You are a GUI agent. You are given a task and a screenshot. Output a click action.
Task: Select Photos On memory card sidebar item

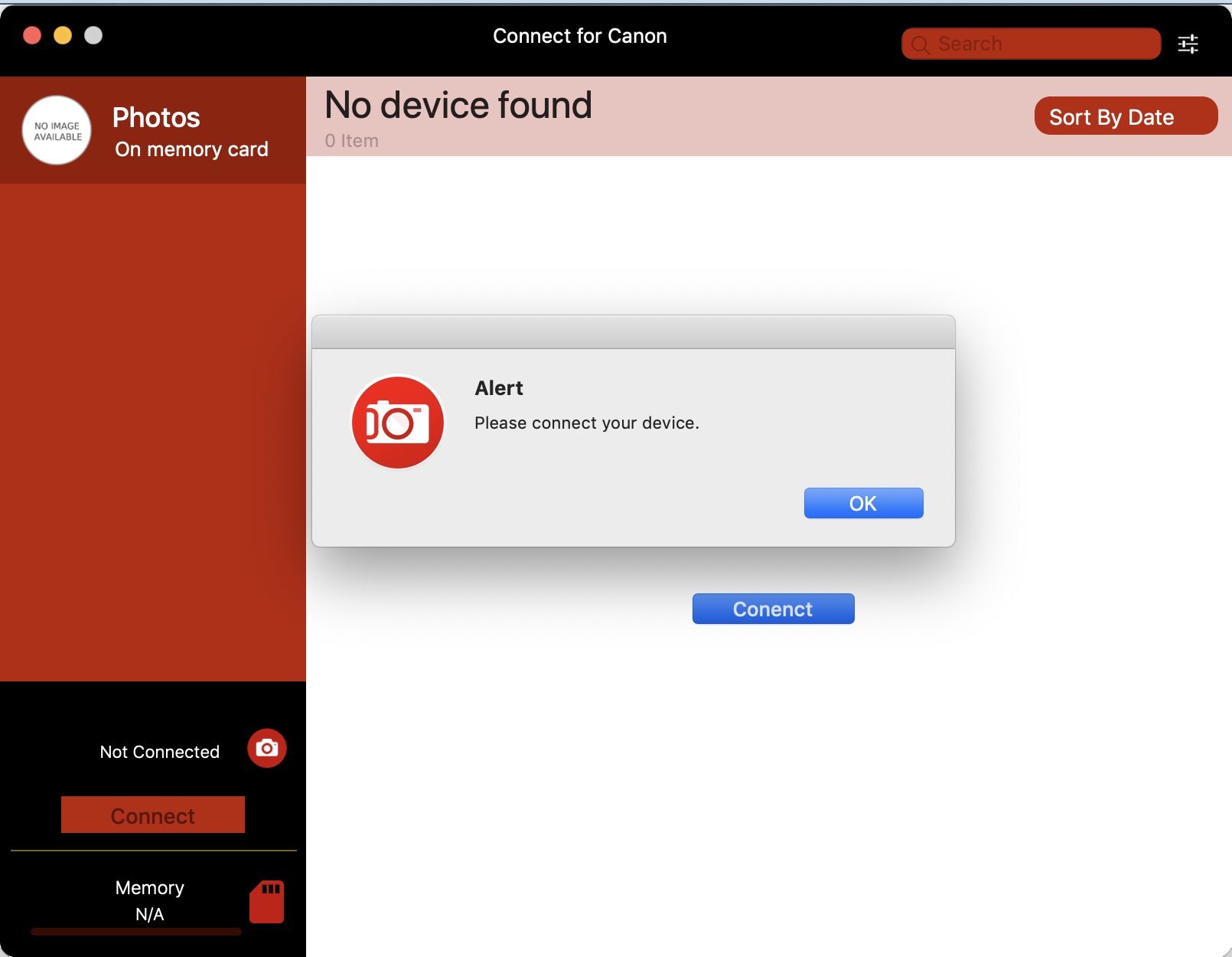coord(153,130)
